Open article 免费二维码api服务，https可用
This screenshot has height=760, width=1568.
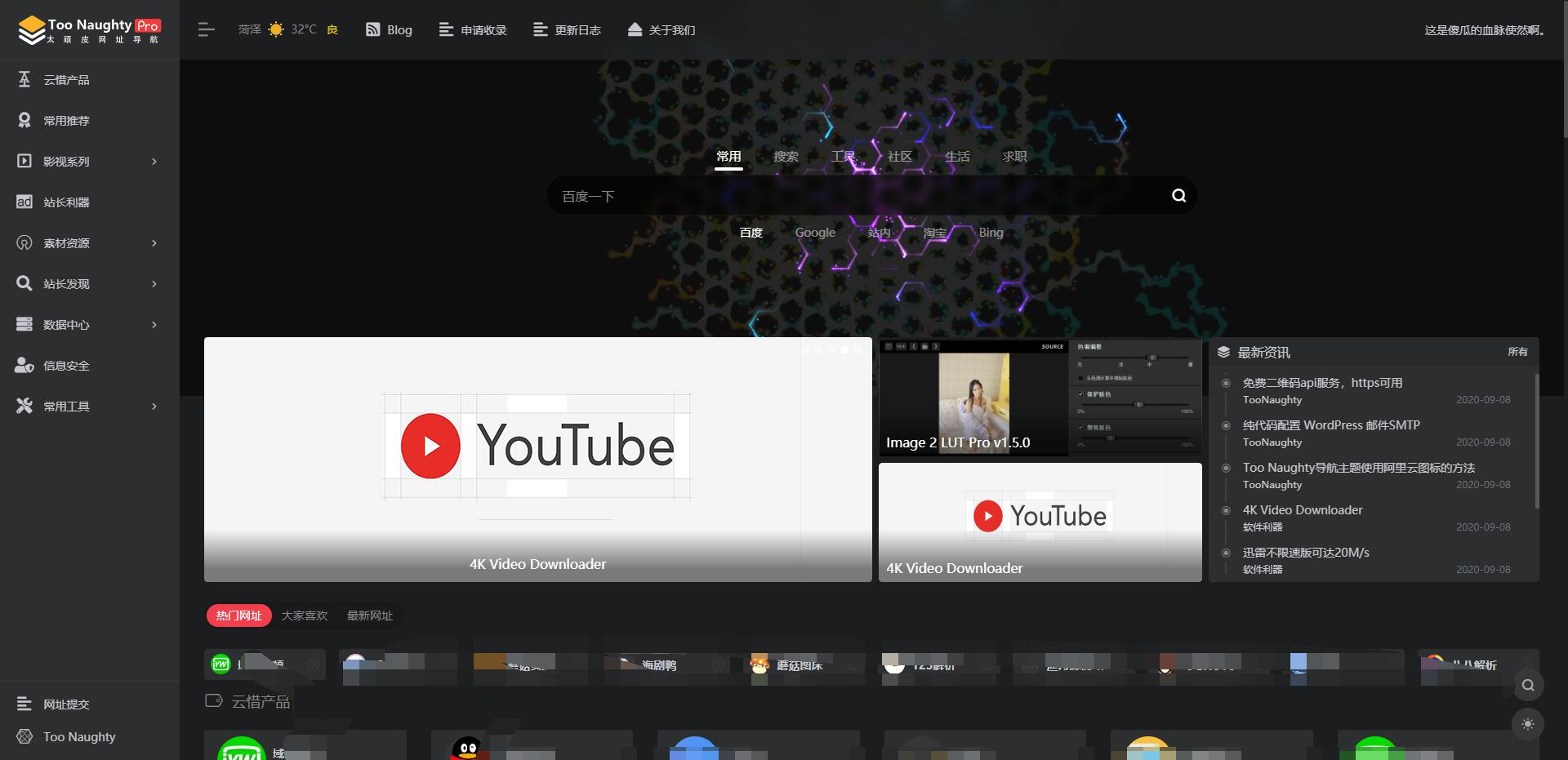pyautogui.click(x=1322, y=383)
